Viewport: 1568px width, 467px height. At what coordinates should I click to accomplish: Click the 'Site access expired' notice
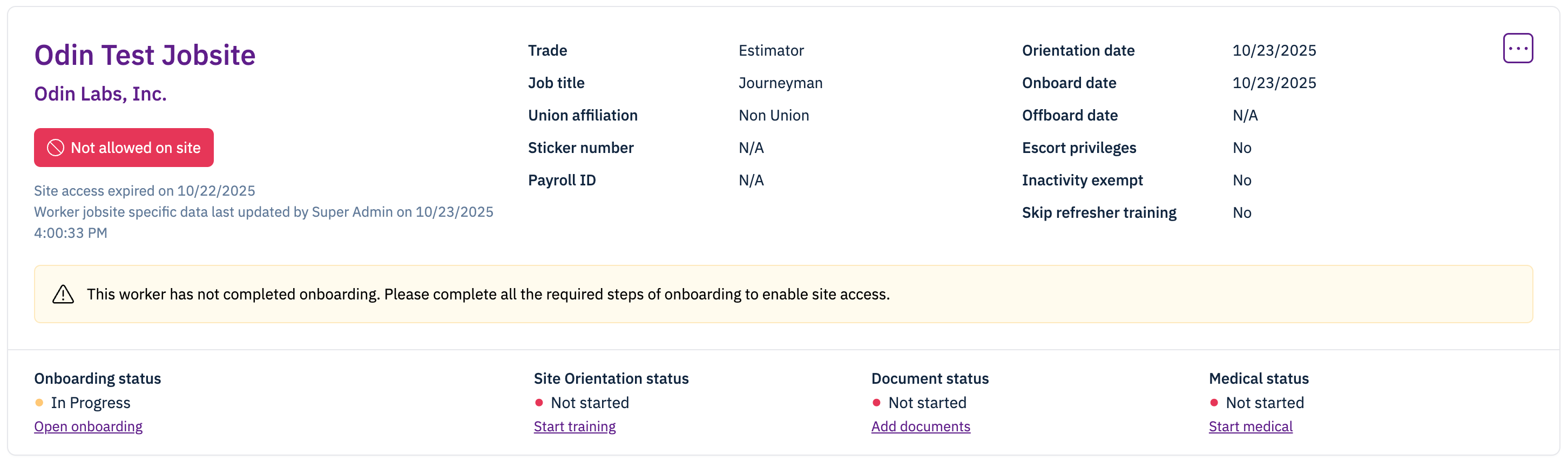[144, 191]
